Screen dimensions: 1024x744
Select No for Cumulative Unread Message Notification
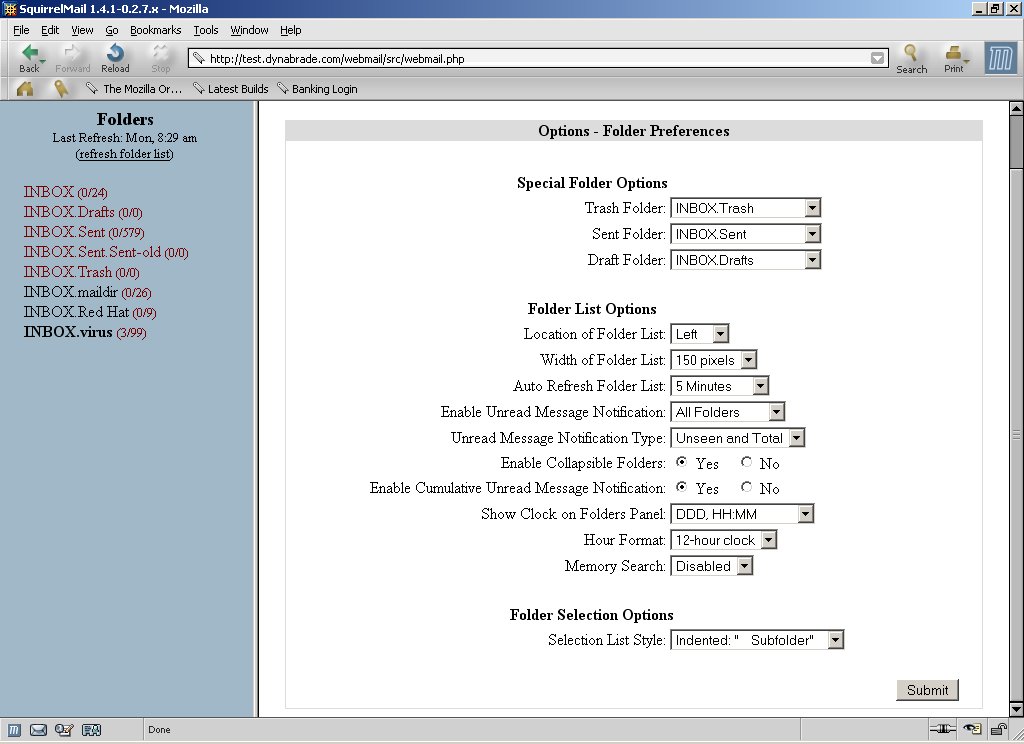coord(746,487)
